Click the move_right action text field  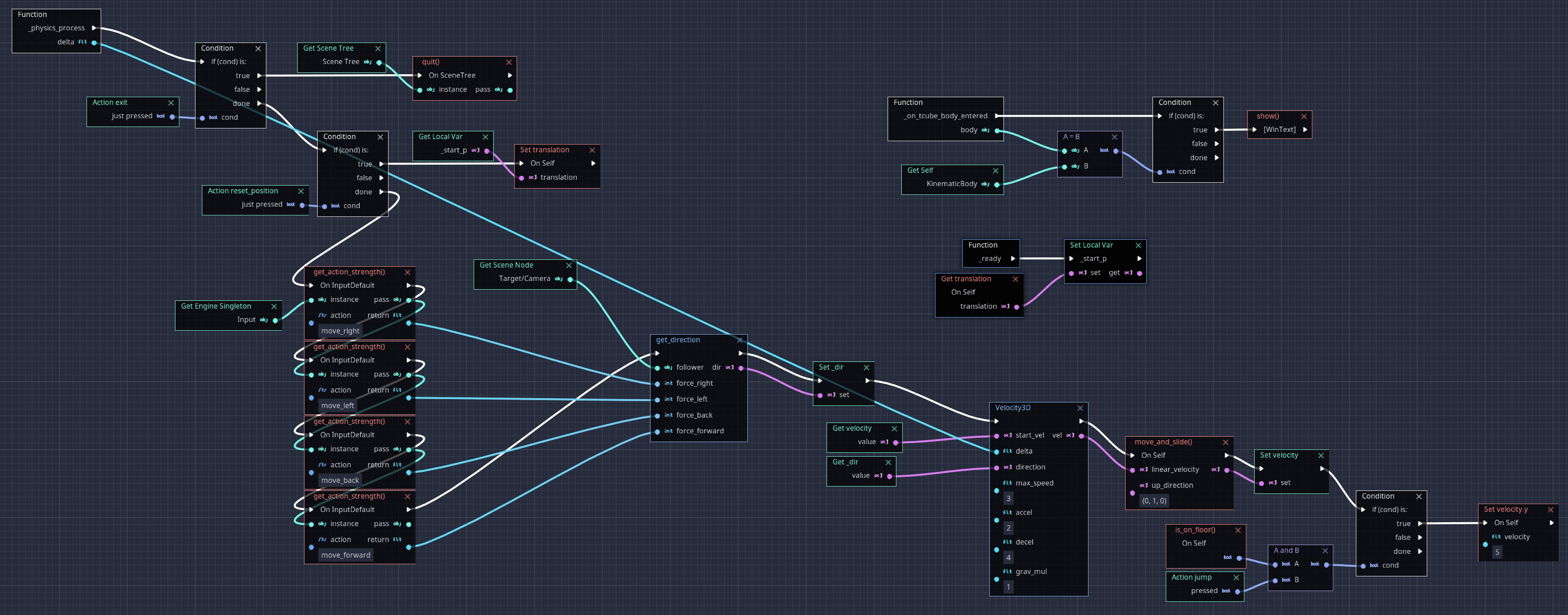pyautogui.click(x=341, y=331)
